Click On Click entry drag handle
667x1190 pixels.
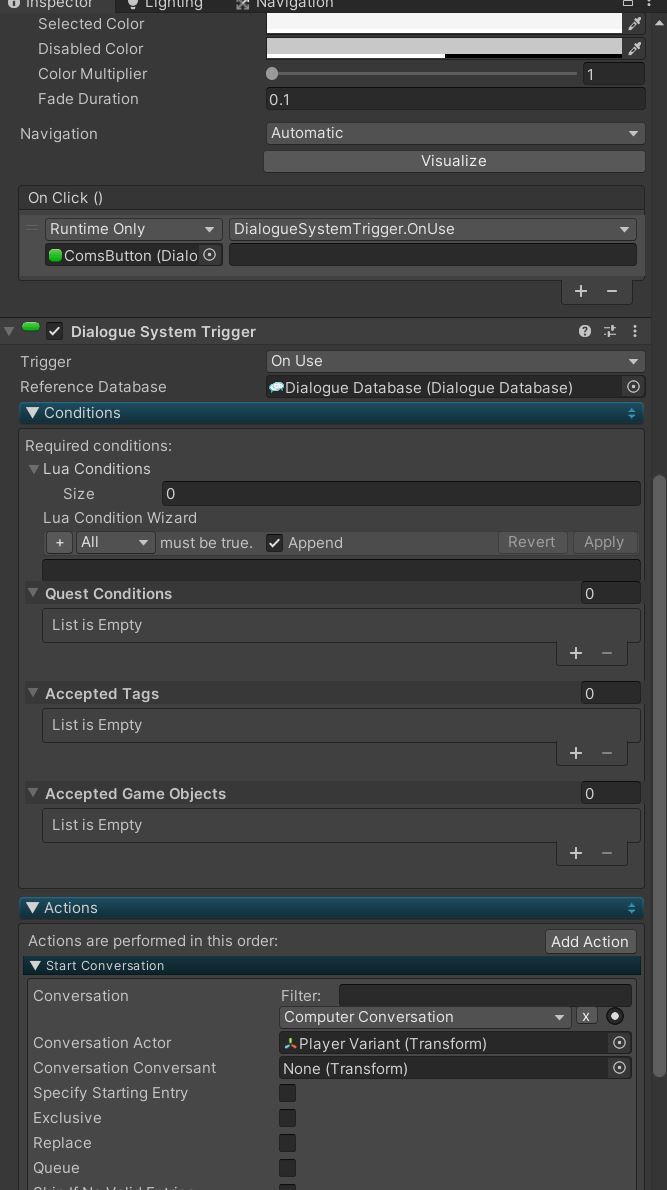[x=32, y=228]
